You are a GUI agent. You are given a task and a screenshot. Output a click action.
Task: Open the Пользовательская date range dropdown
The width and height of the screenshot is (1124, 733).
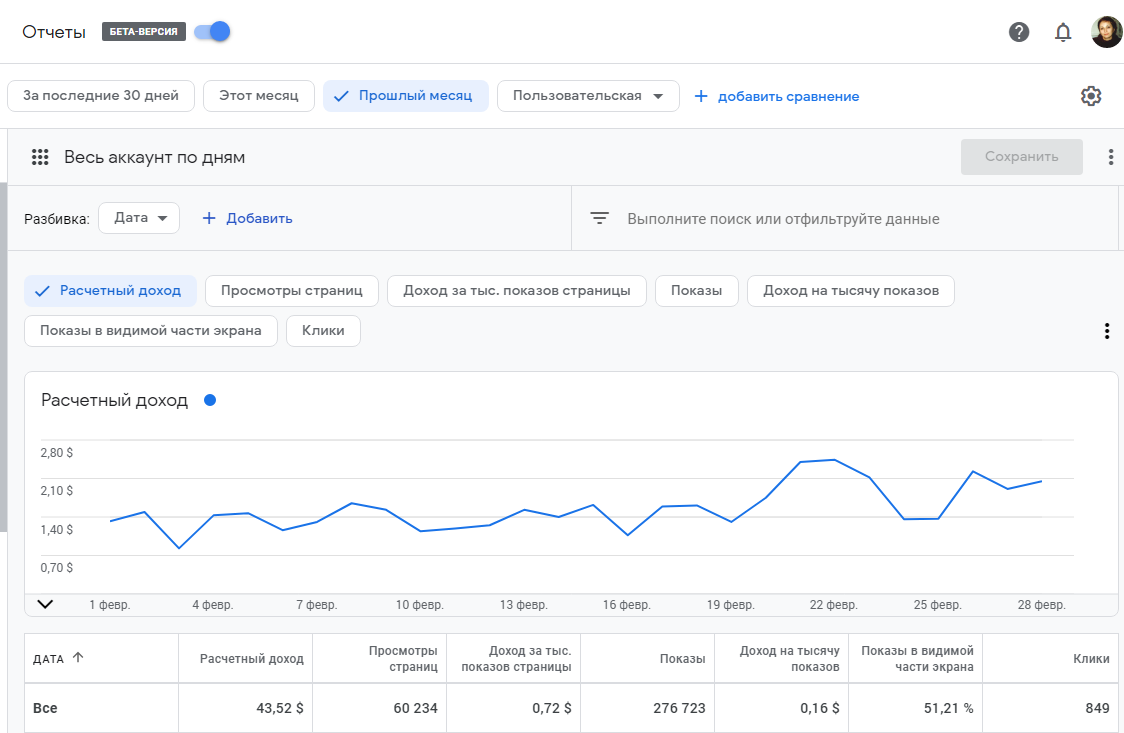point(588,96)
